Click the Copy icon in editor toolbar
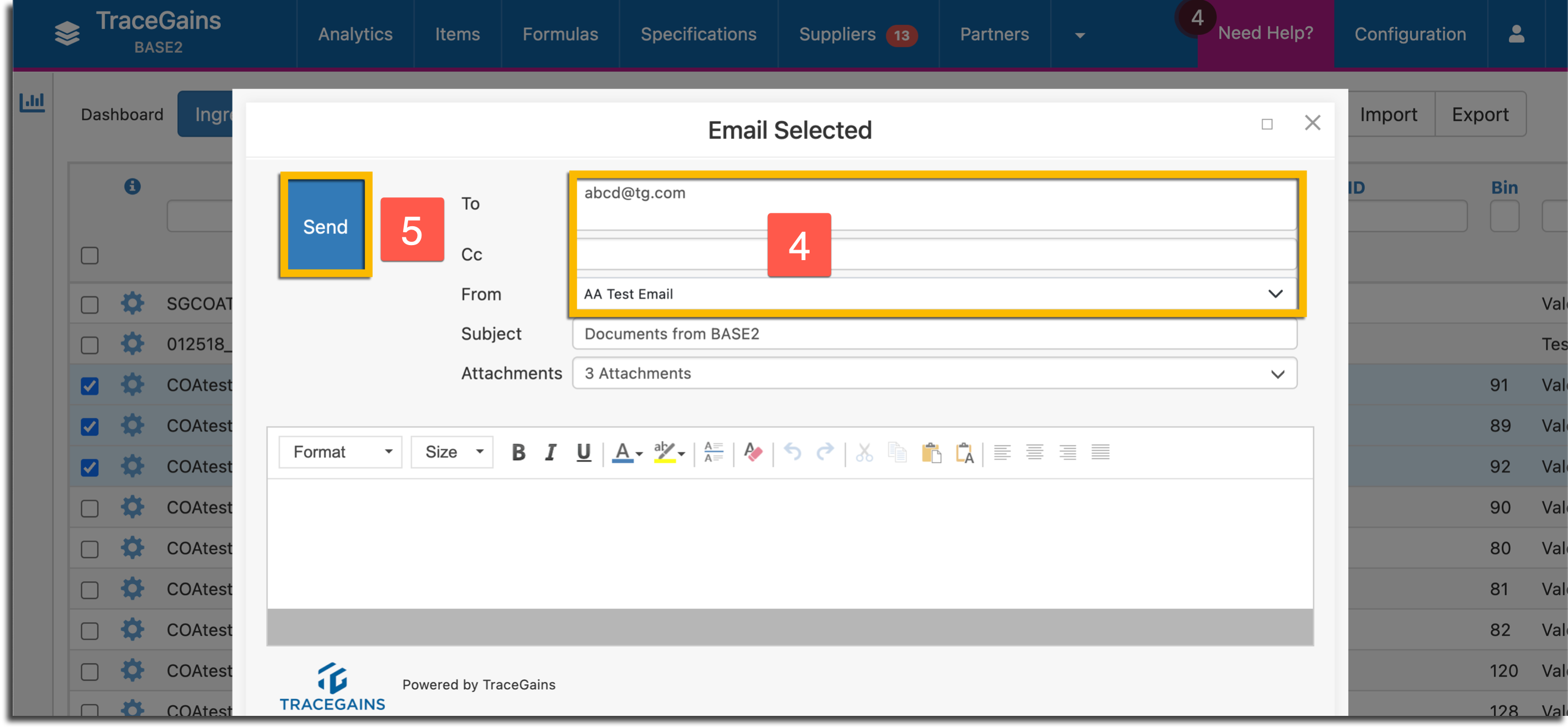This screenshot has height=727, width=1568. coord(897,452)
